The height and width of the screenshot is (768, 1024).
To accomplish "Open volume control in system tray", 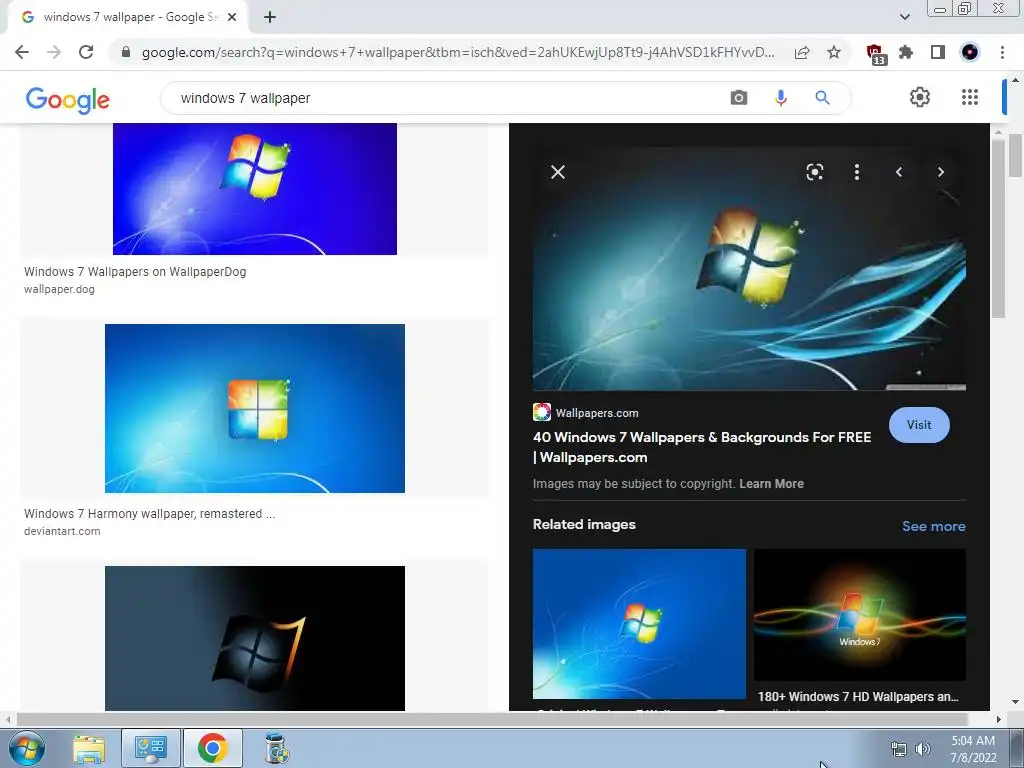I will pos(922,749).
